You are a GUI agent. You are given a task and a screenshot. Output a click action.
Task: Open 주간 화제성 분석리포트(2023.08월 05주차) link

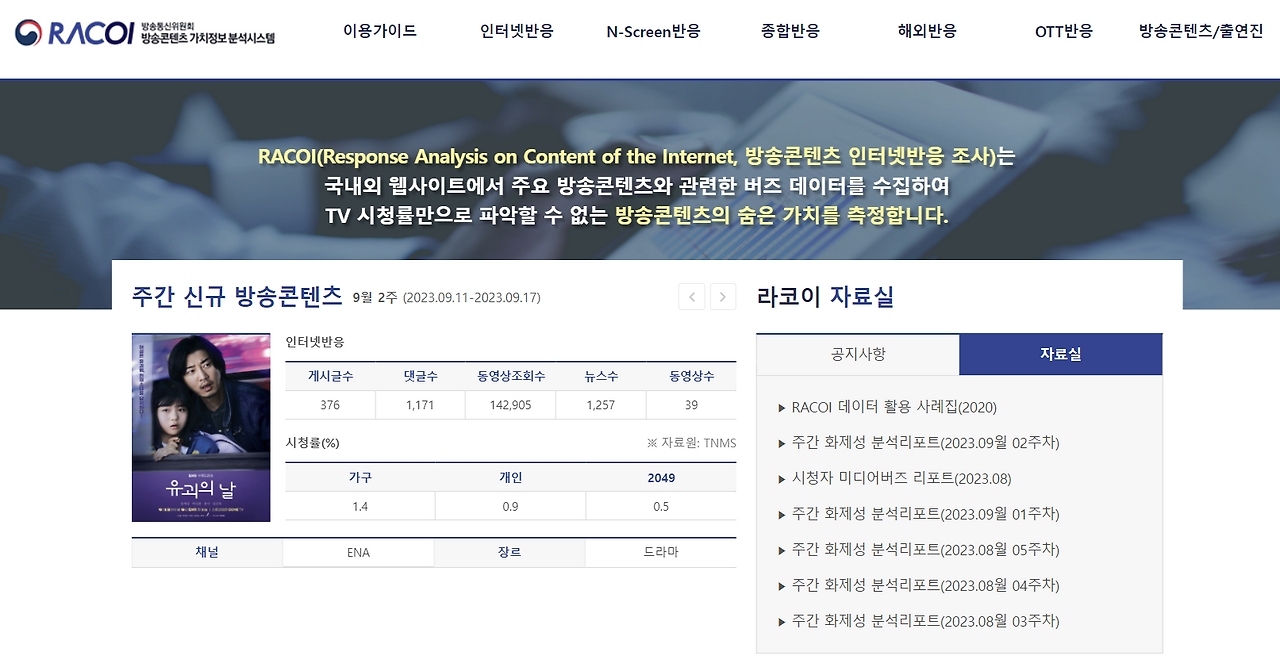[918, 550]
